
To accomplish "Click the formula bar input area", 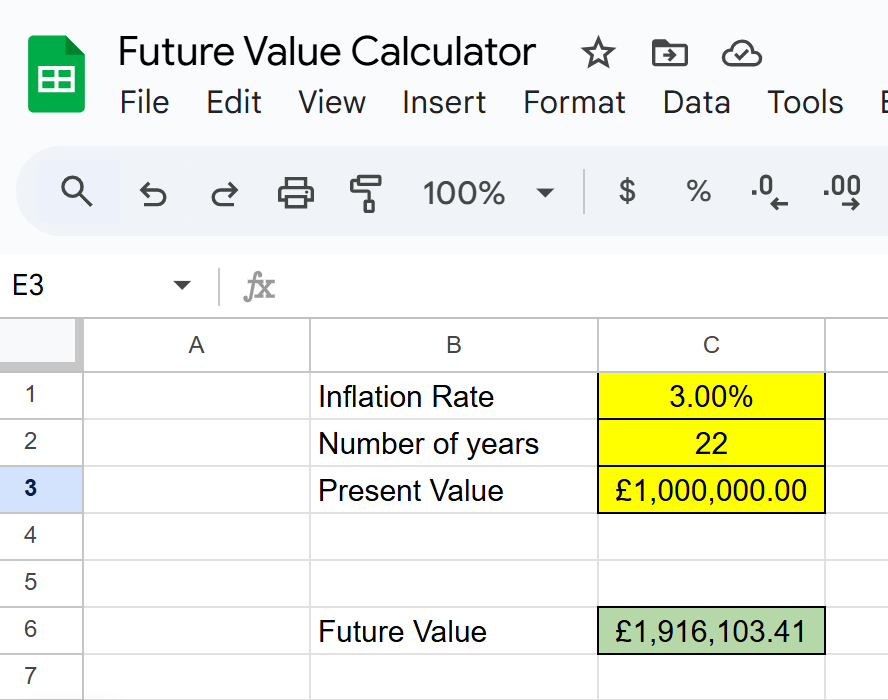I will coord(580,287).
